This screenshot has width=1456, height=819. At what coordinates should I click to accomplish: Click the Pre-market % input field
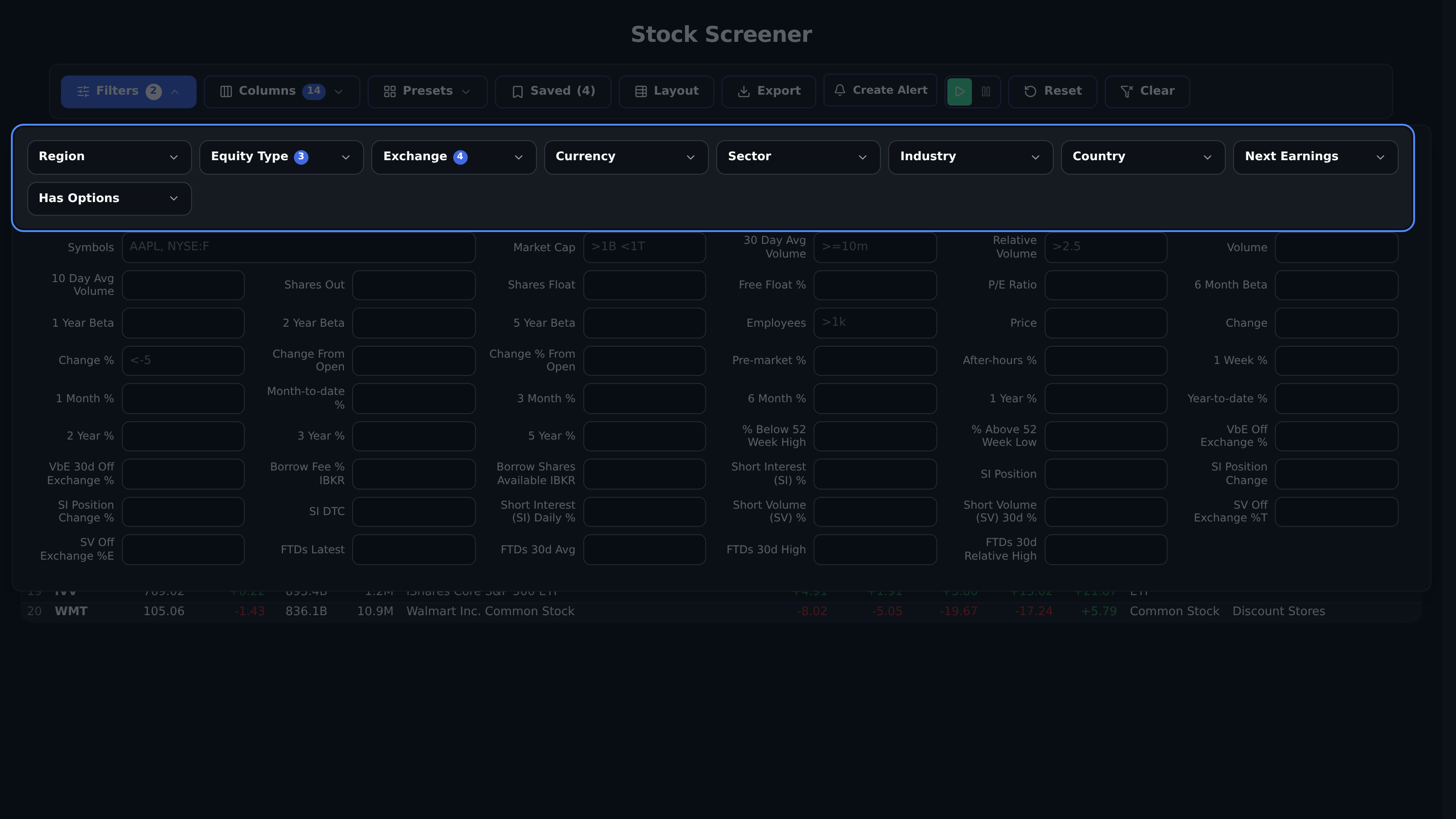875,361
